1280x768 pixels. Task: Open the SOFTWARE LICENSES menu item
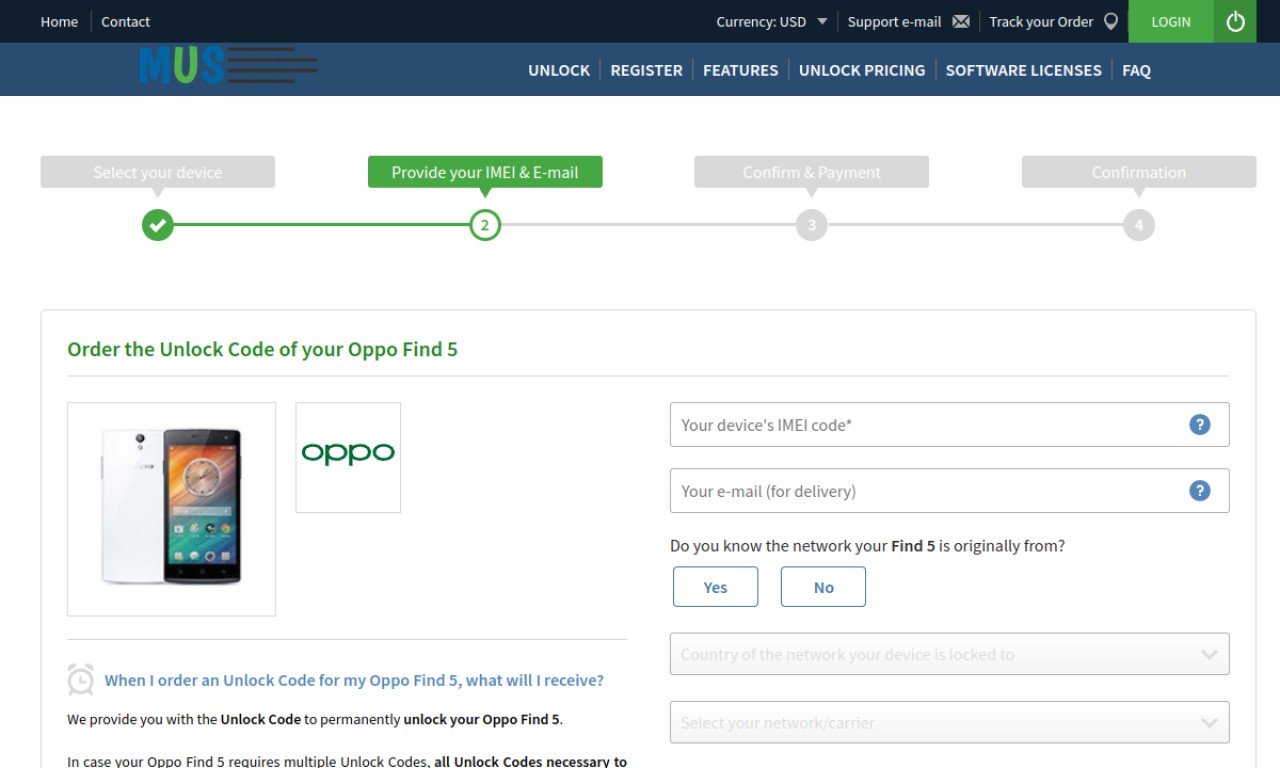[1023, 70]
